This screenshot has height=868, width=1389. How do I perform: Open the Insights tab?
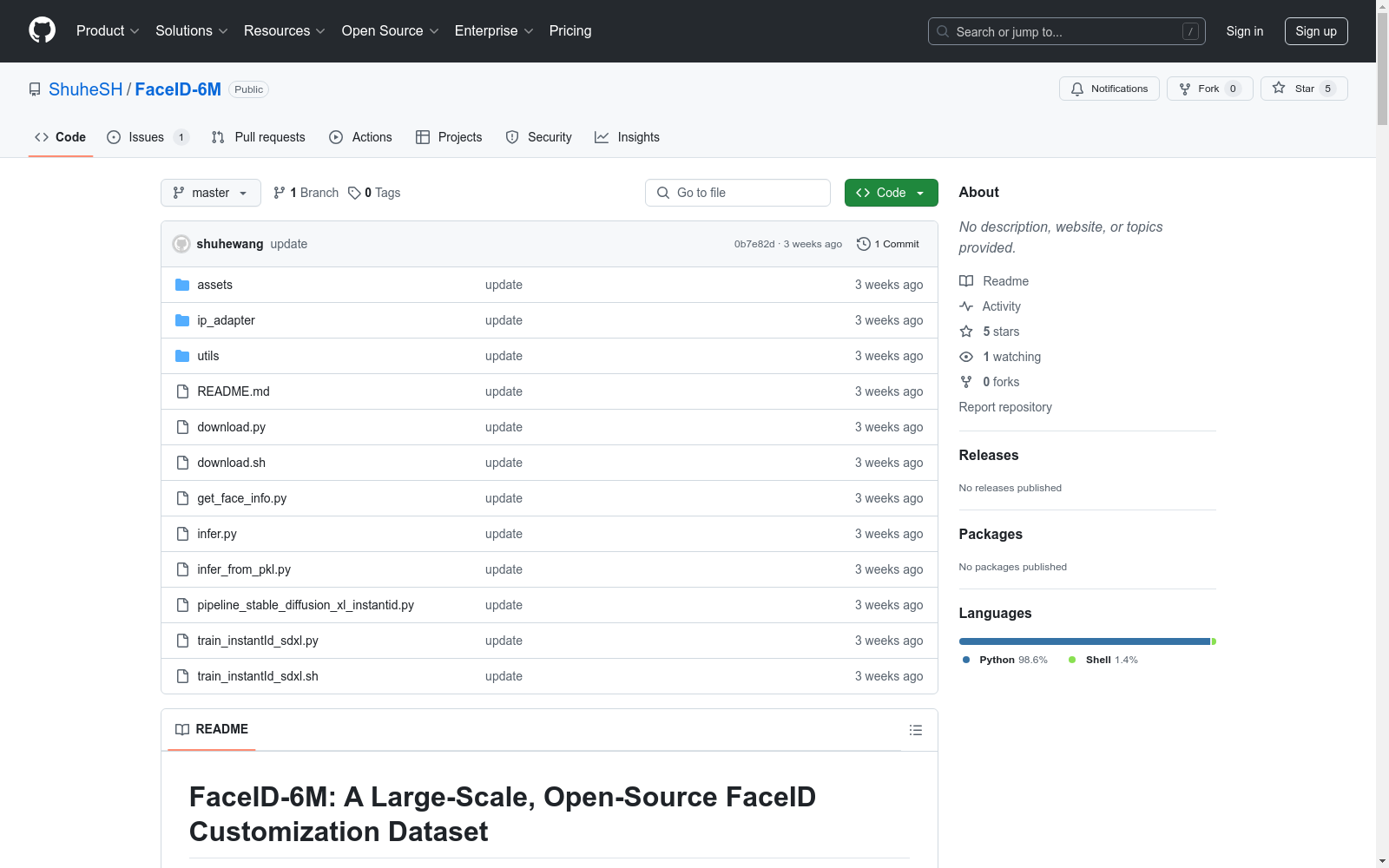[627, 137]
